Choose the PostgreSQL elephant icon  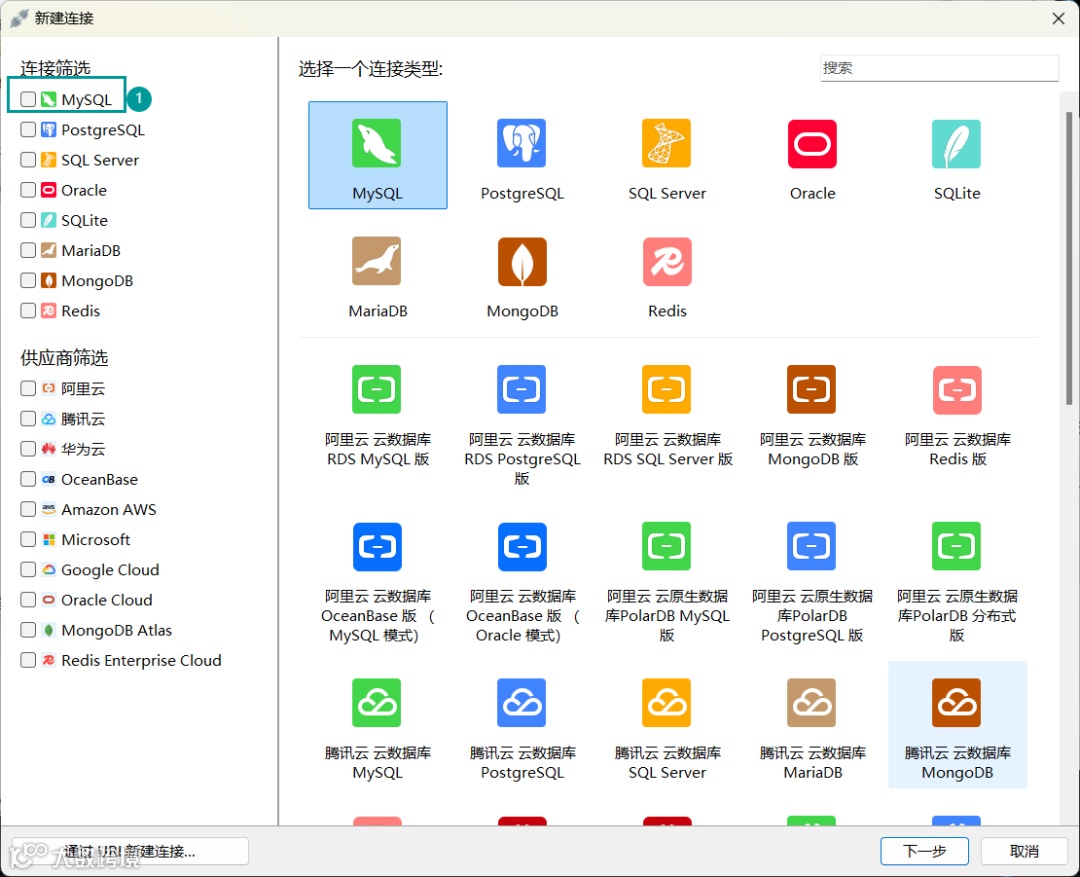click(x=521, y=143)
